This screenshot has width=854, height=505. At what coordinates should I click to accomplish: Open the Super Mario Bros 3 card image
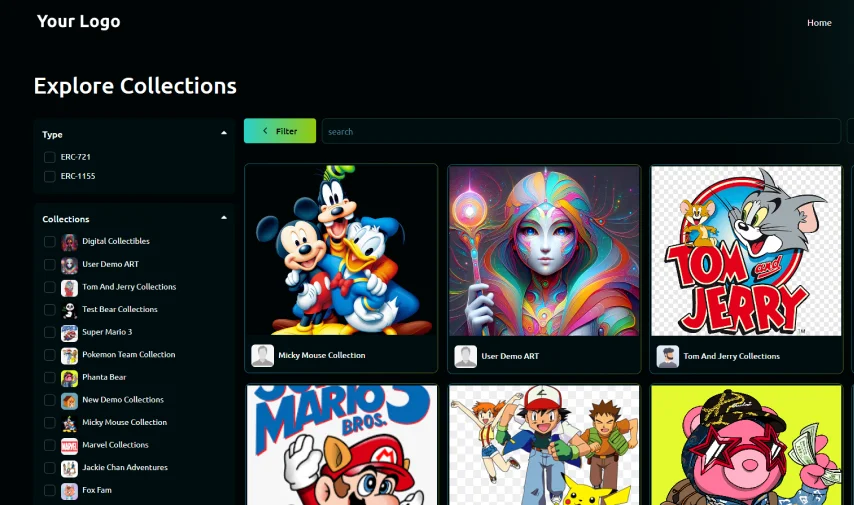coord(341,445)
